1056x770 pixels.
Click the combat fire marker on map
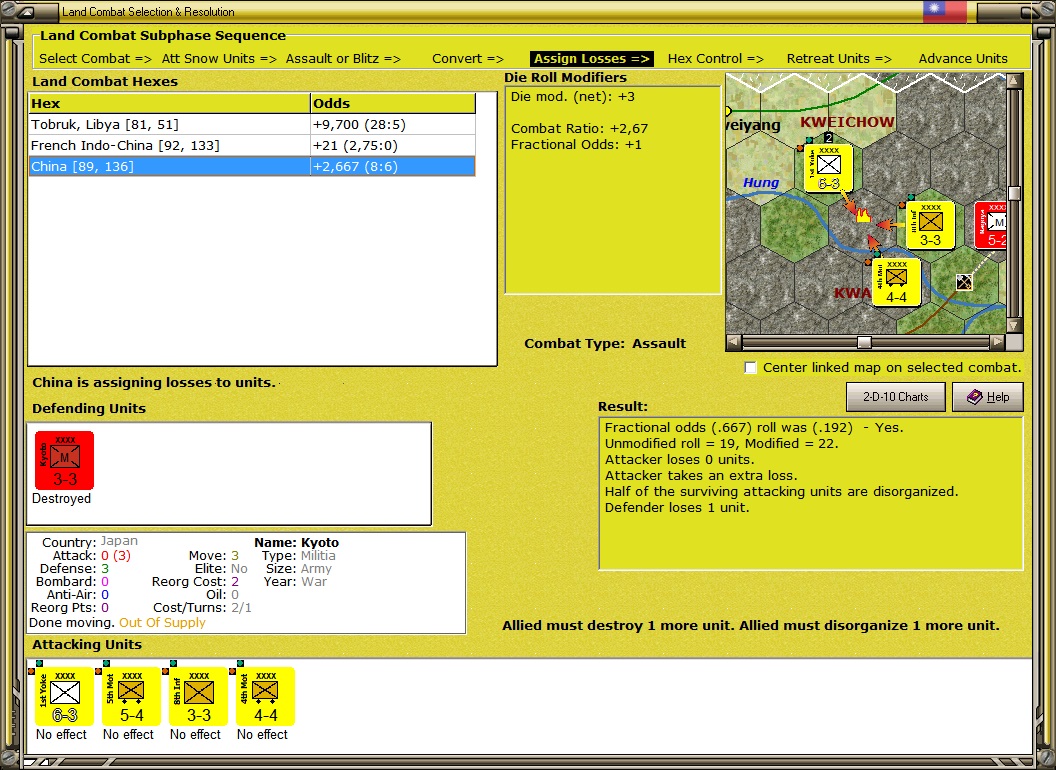[862, 216]
